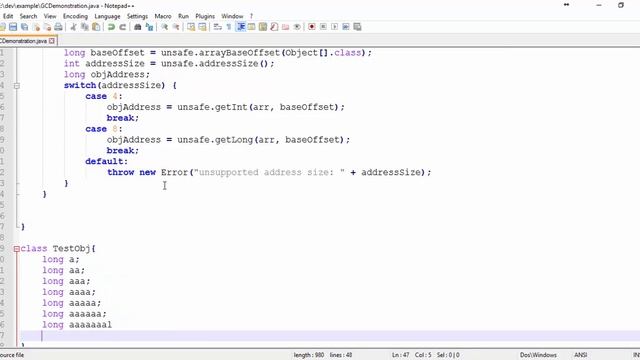The width and height of the screenshot is (640, 360).
Task: Click the ANSI encoding in status bar
Action: (580, 355)
